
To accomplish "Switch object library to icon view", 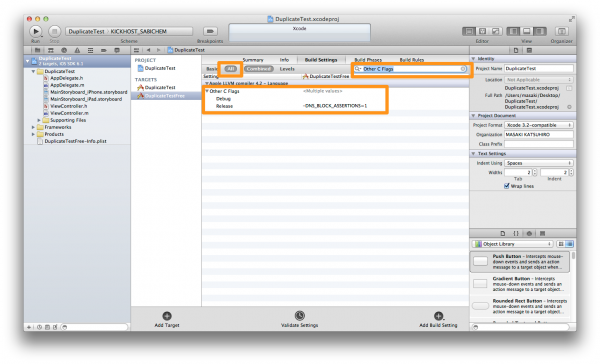I will [561, 244].
